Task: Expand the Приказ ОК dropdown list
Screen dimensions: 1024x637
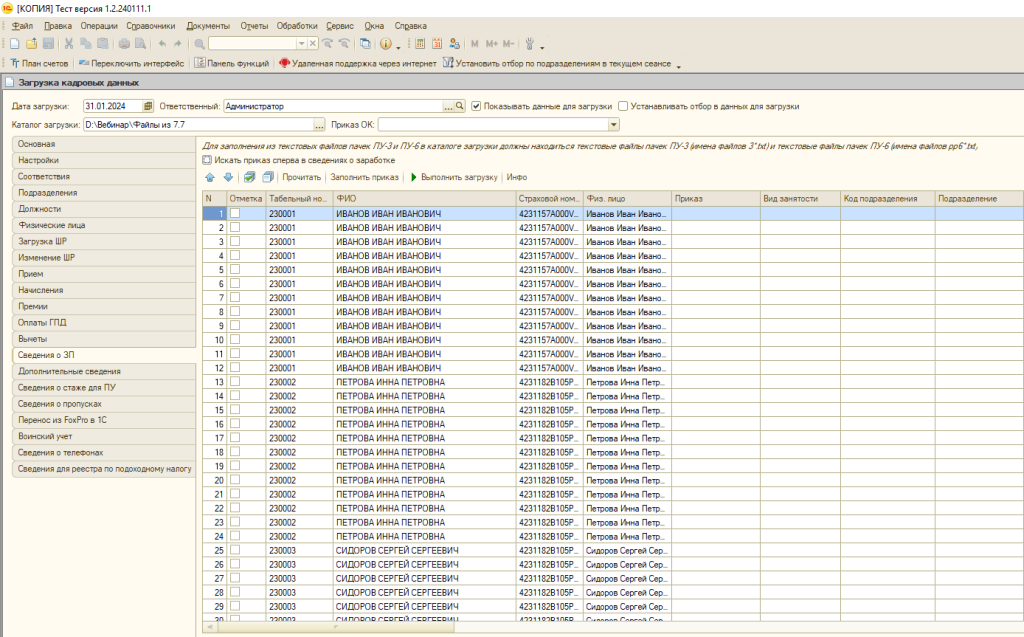Action: (612, 125)
